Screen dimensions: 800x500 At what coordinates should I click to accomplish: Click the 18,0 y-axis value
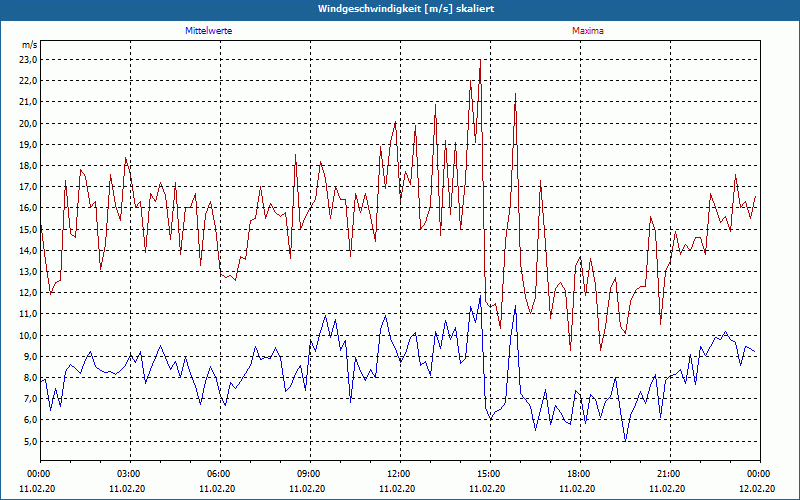[29, 166]
